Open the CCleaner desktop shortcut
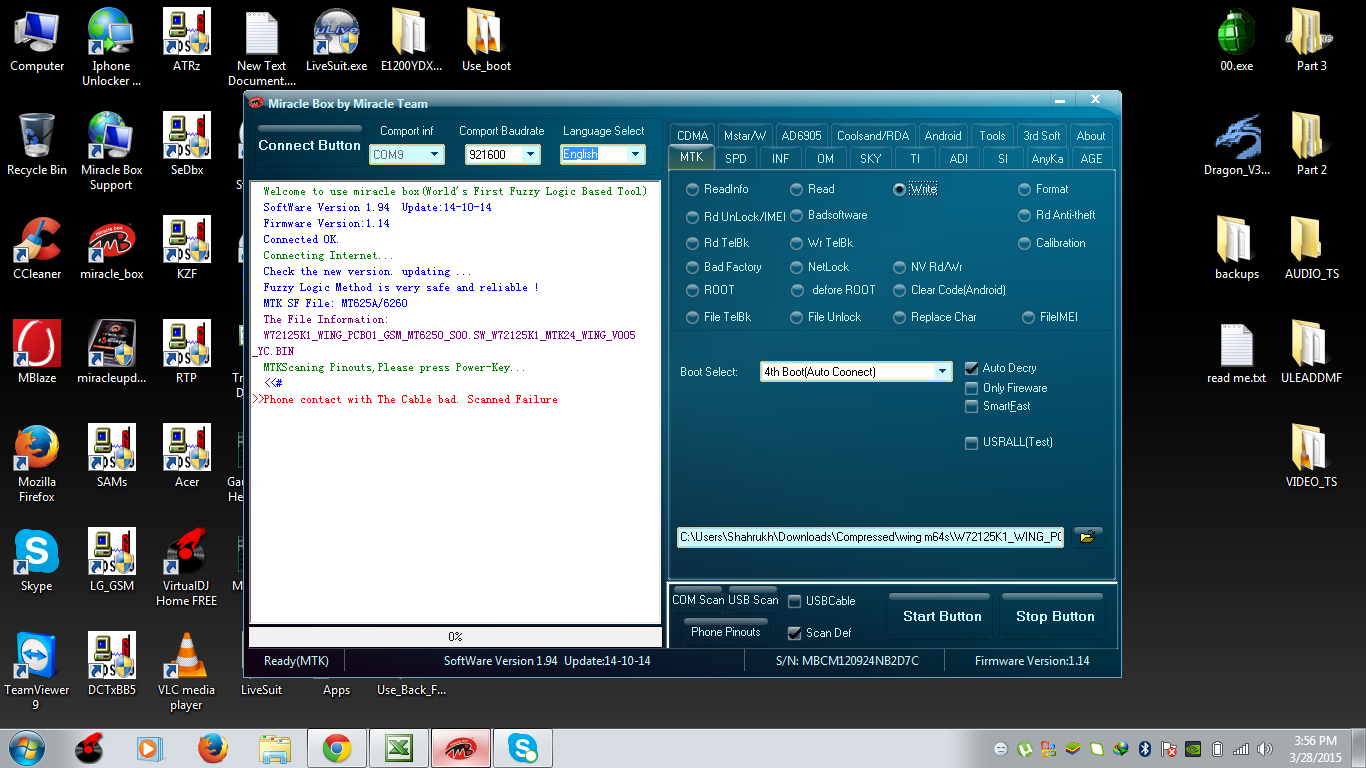 coord(37,249)
